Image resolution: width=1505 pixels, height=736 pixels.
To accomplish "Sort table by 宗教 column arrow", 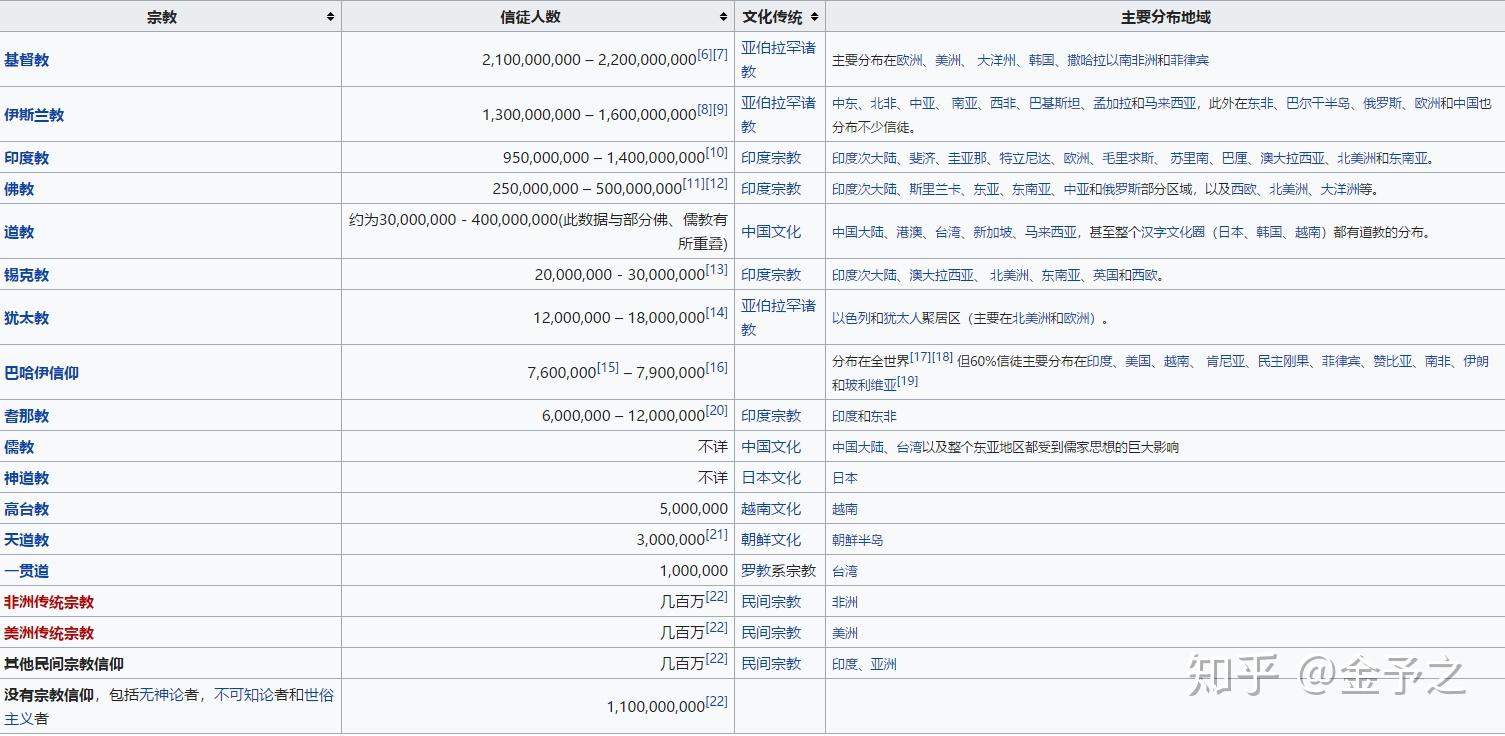I will click(x=331, y=17).
